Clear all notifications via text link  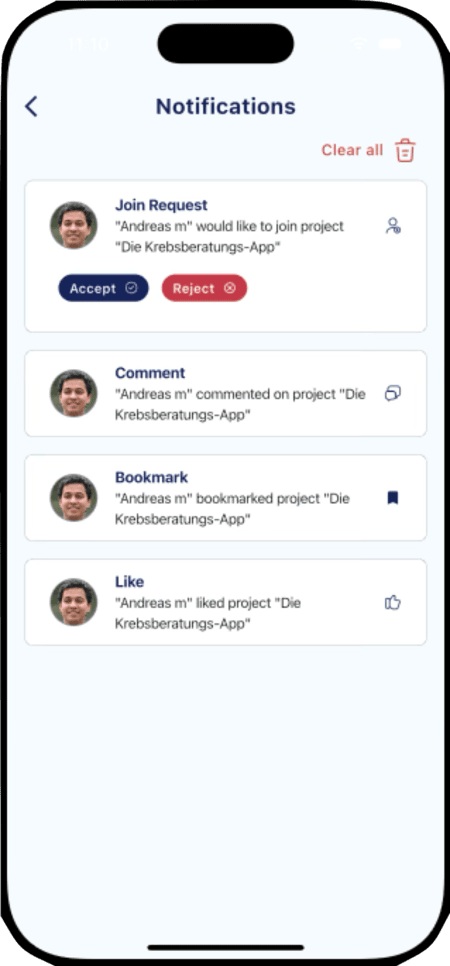coord(352,150)
